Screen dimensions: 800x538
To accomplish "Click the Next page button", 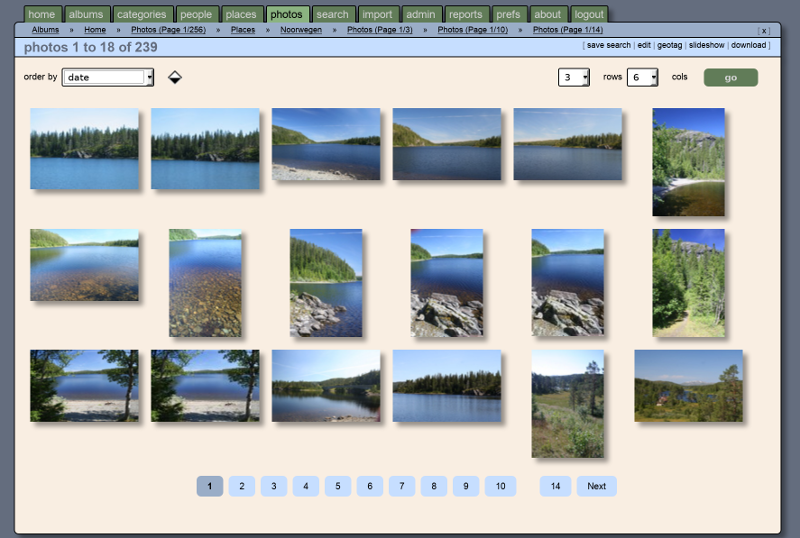I will 596,486.
